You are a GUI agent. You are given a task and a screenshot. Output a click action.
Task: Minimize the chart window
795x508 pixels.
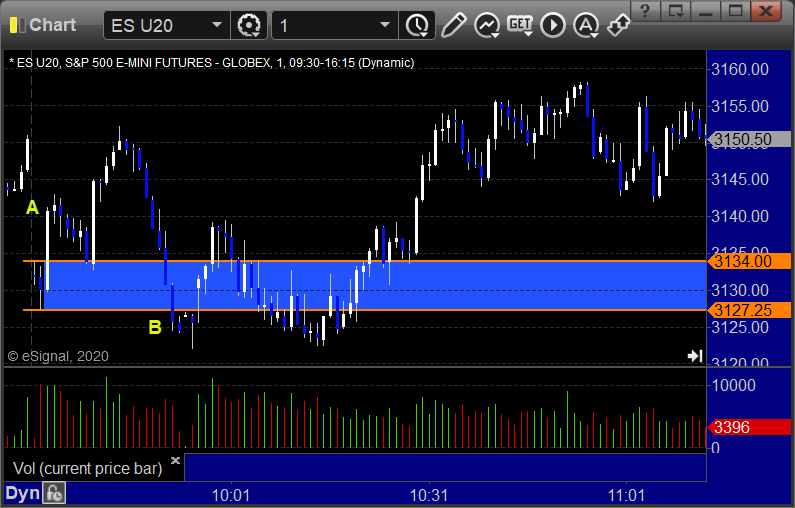tap(705, 11)
